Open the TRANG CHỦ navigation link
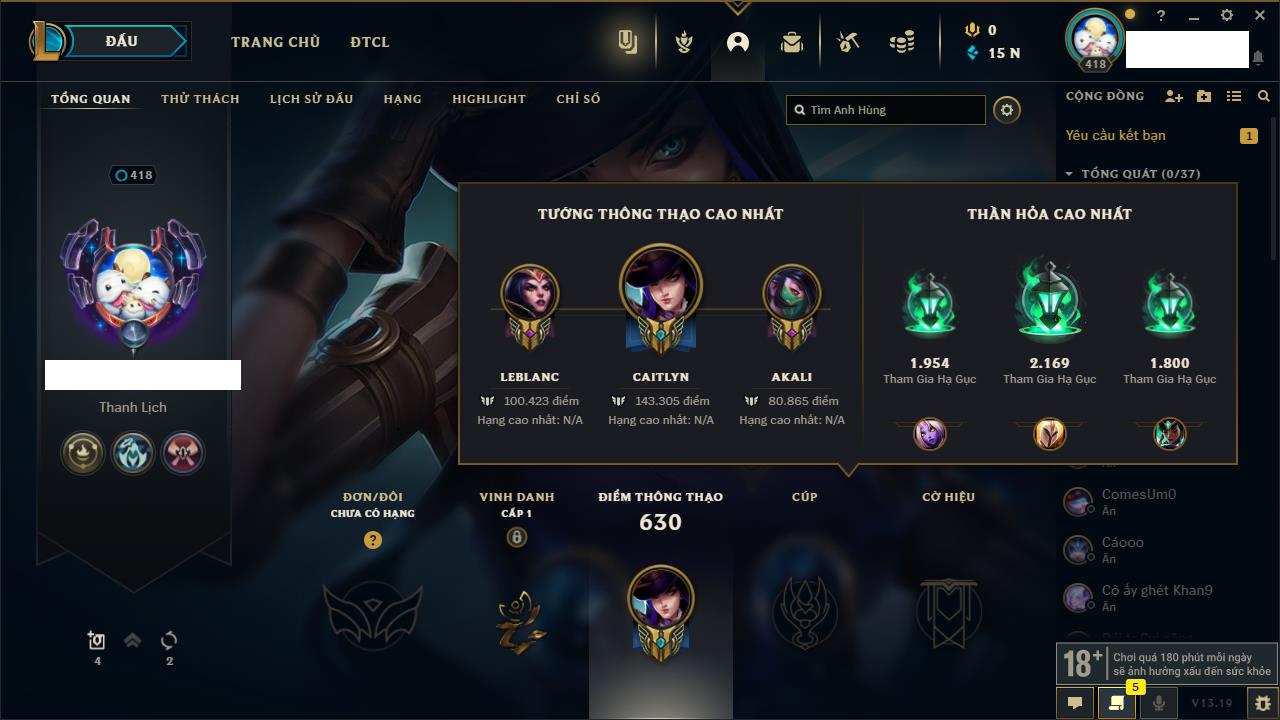The height and width of the screenshot is (720, 1280). tap(275, 42)
